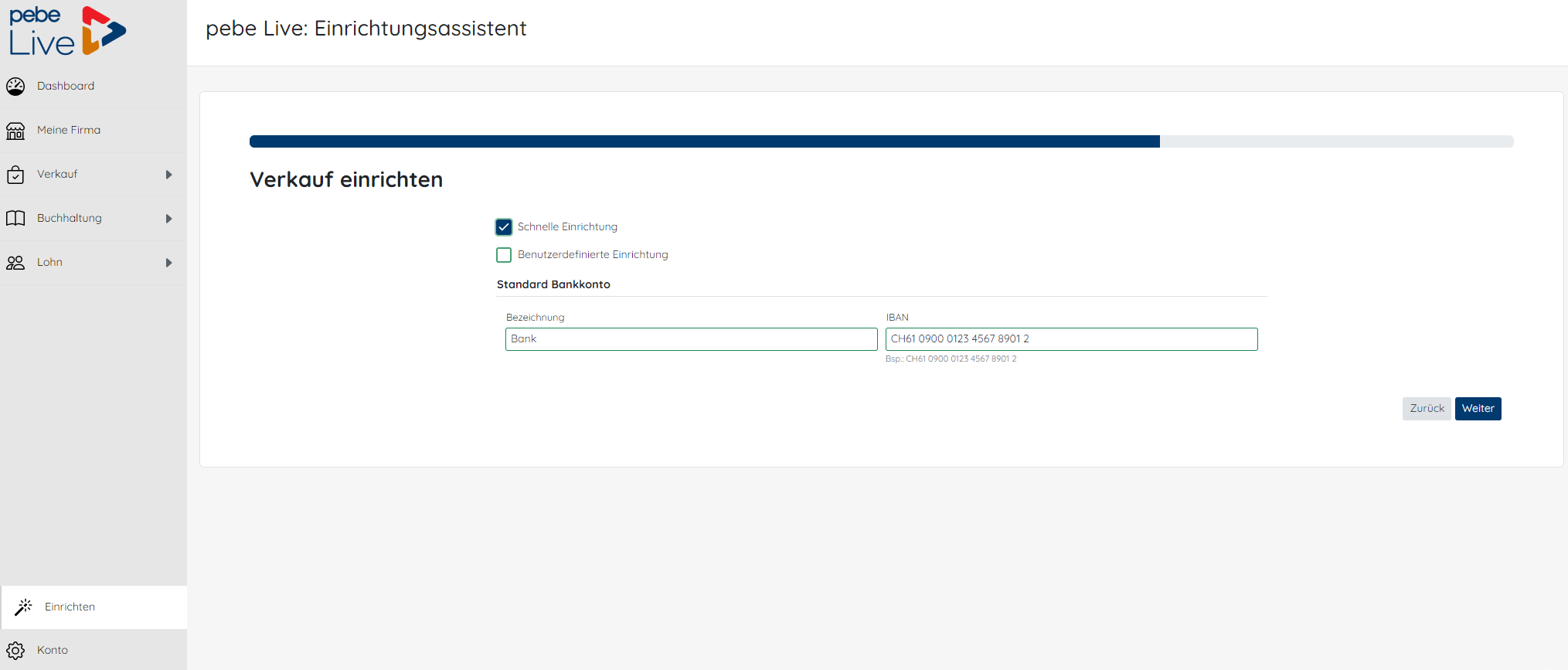Click the Dashboard gauge icon
Viewport: 1568px width, 670px height.
(x=15, y=87)
